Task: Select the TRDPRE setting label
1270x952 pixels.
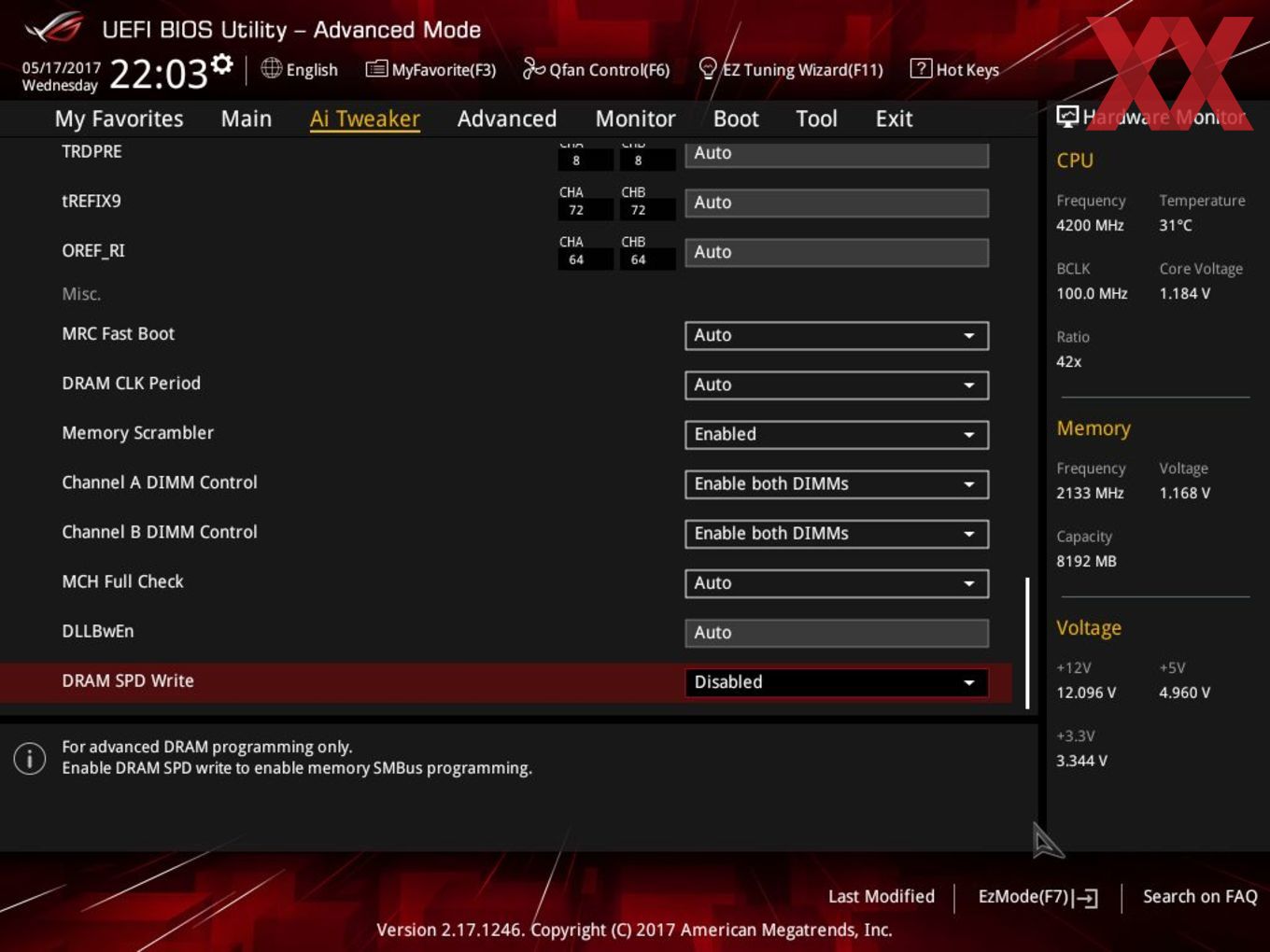Action: pyautogui.click(x=92, y=151)
